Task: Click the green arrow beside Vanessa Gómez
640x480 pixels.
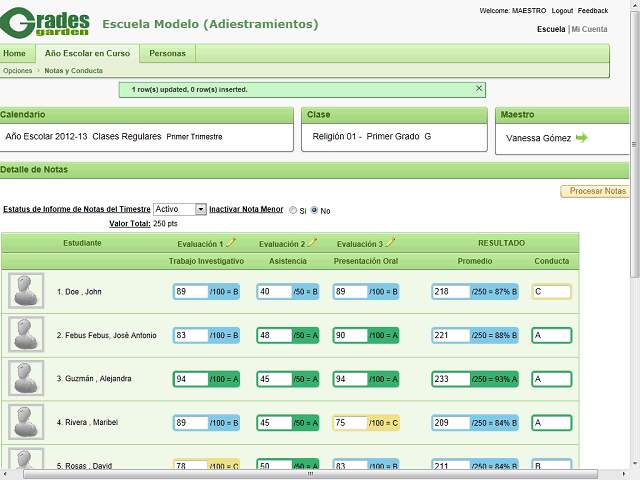Action: coord(582,138)
